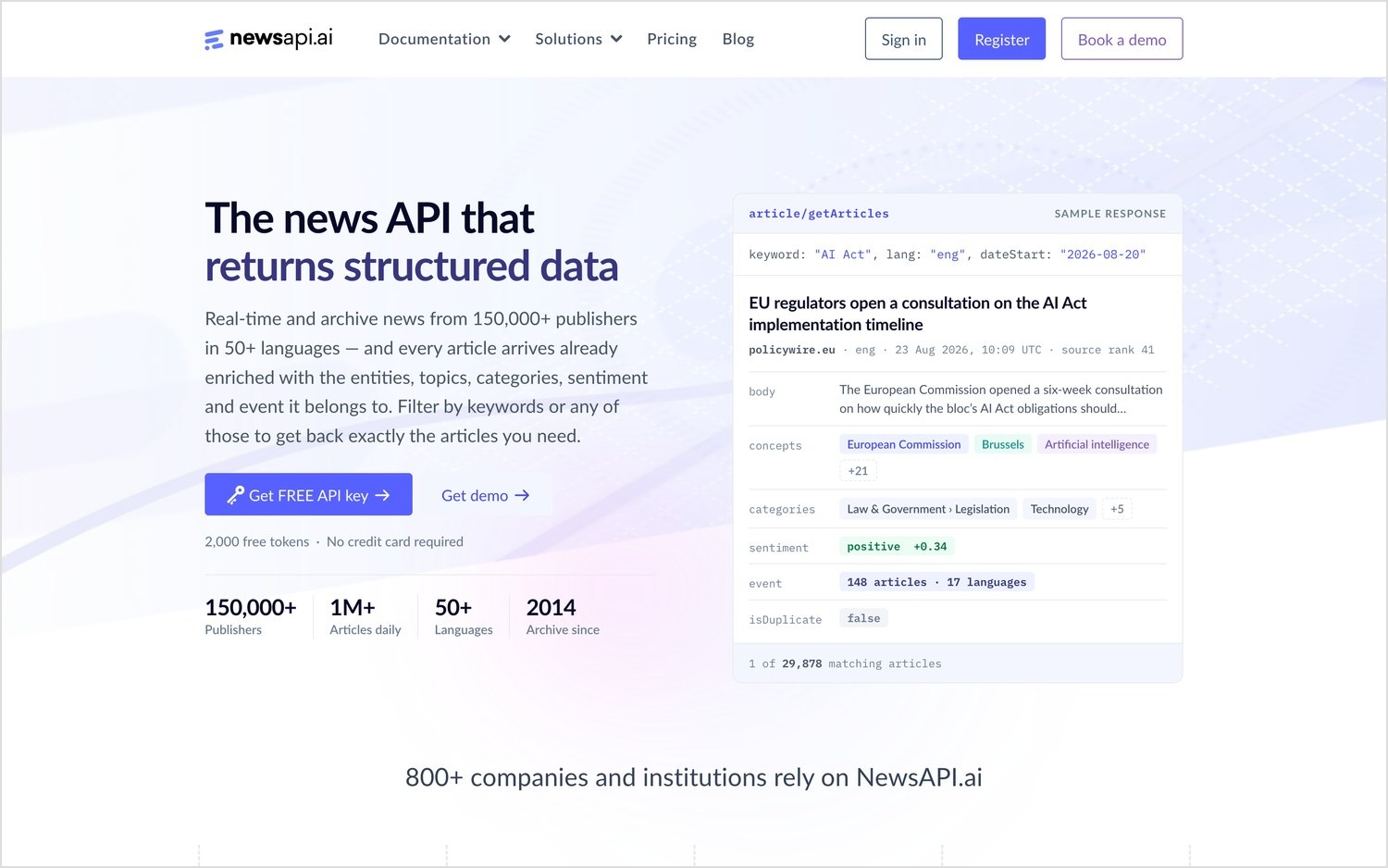Click the EU regulators article headline
Image resolution: width=1388 pixels, height=868 pixels.
tap(917, 314)
